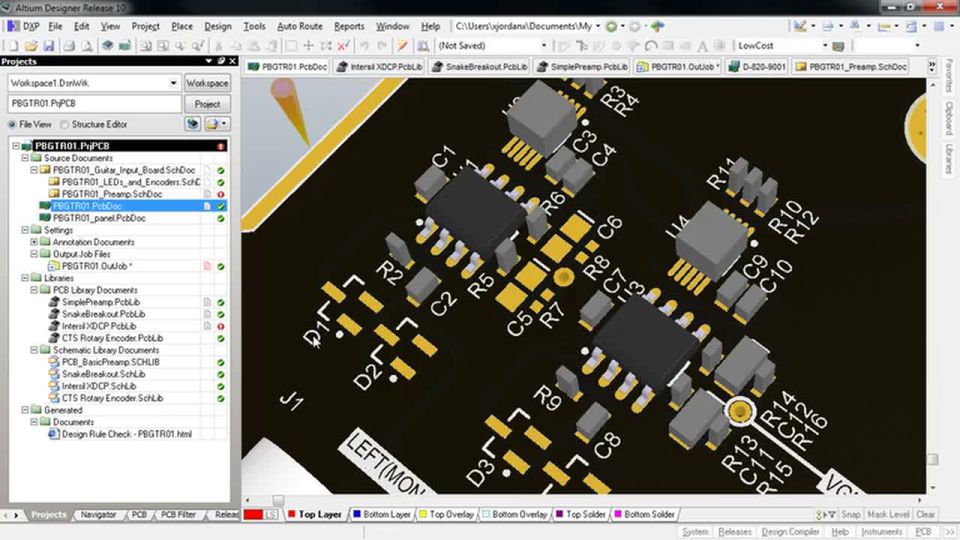Open the 3D layers stack icon
The width and height of the screenshot is (960, 540).
[107, 46]
